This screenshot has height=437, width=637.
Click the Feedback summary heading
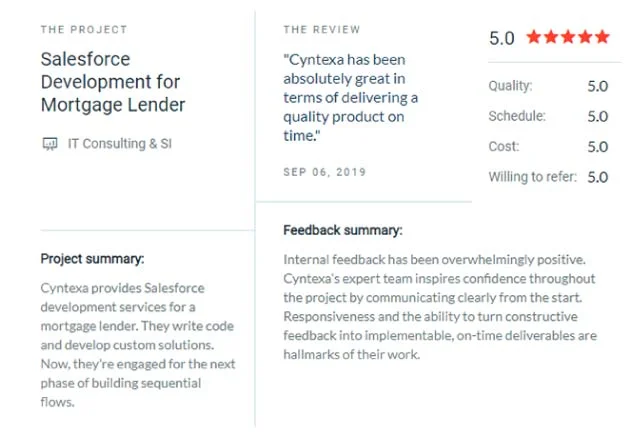[343, 229]
